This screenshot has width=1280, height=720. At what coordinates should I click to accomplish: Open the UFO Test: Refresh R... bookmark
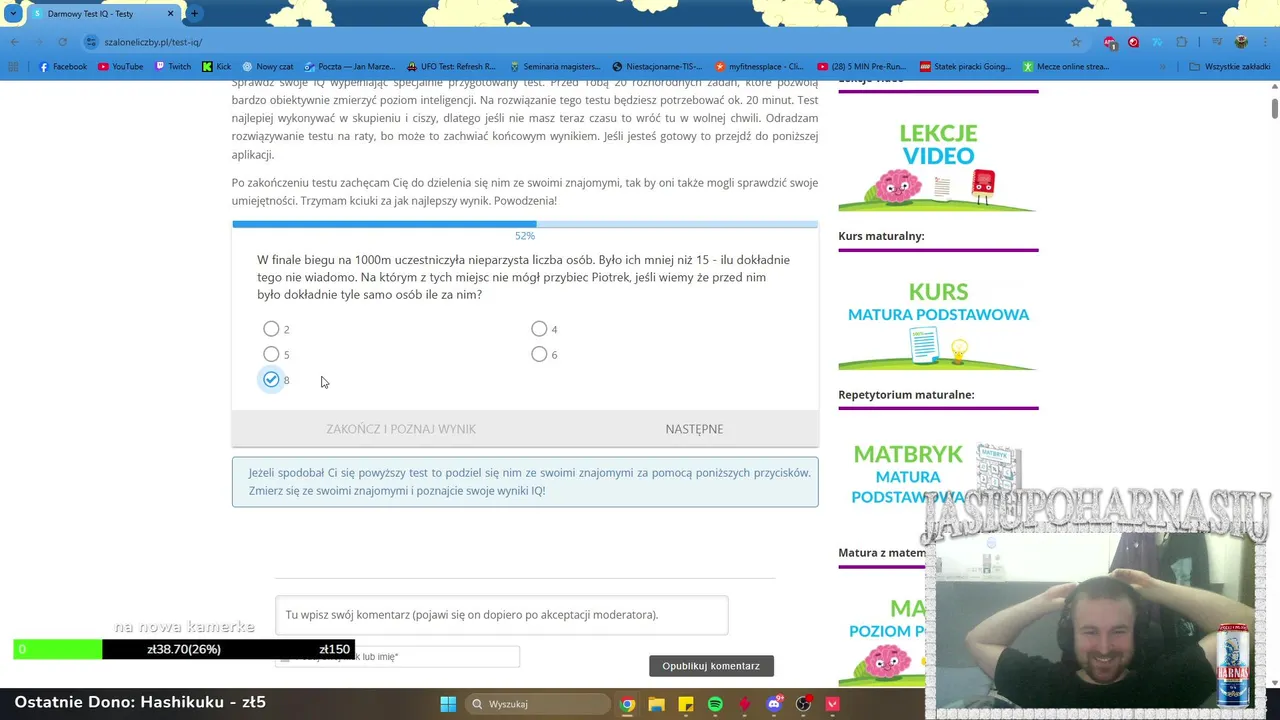[451, 67]
